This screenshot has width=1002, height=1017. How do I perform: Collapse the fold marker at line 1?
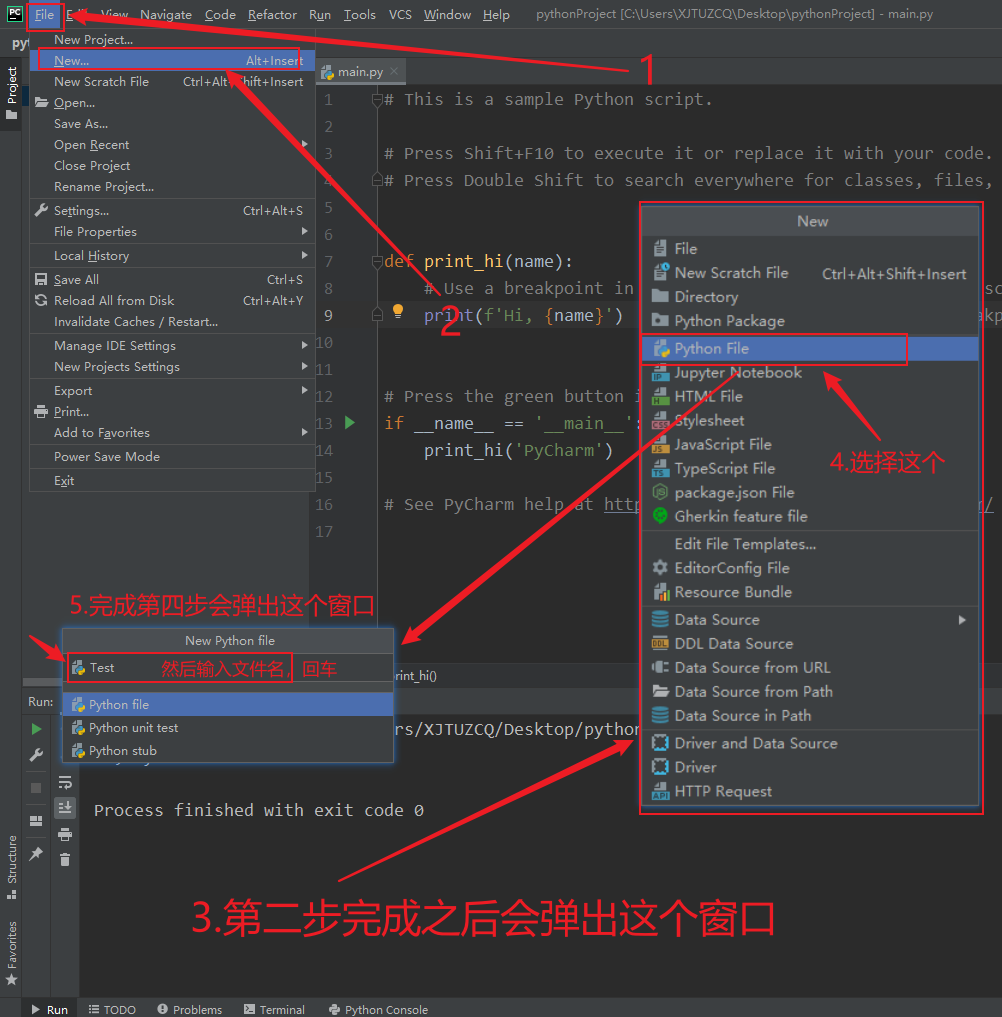point(377,100)
